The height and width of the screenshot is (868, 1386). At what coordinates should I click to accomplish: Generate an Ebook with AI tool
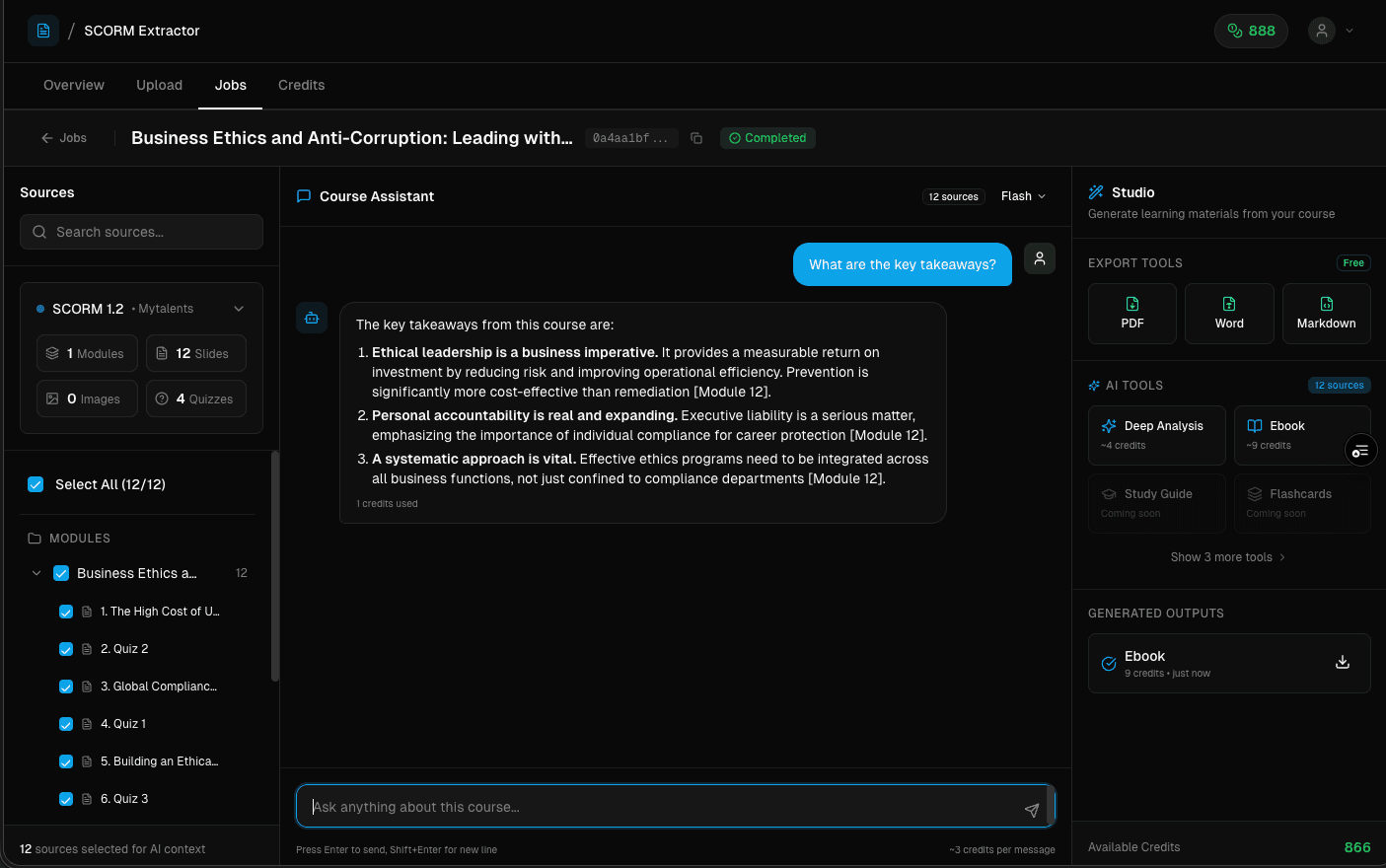click(1302, 435)
